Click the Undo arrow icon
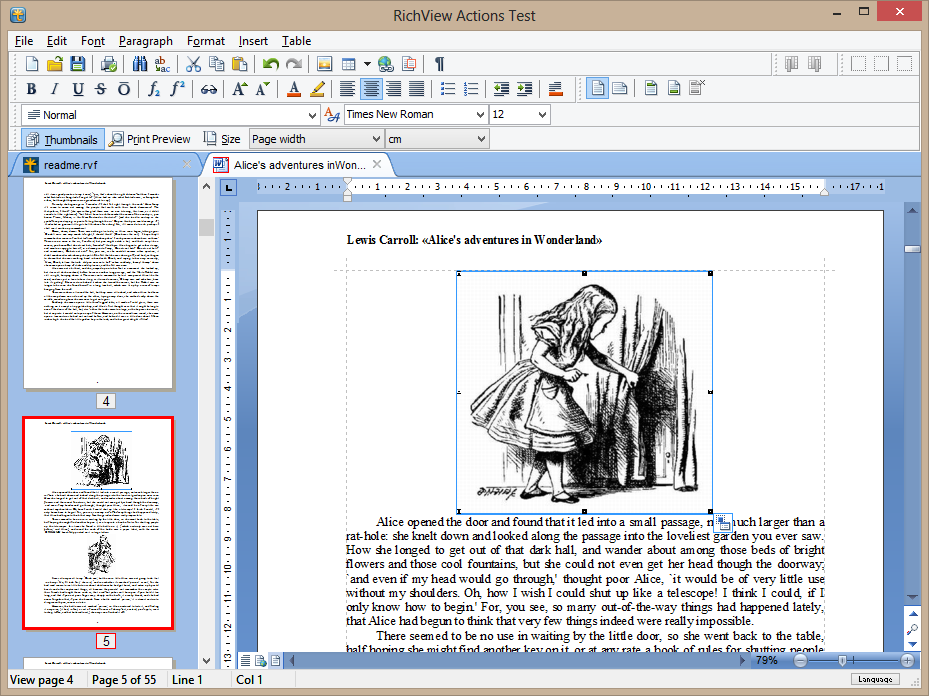Image resolution: width=929 pixels, height=696 pixels. pyautogui.click(x=271, y=64)
